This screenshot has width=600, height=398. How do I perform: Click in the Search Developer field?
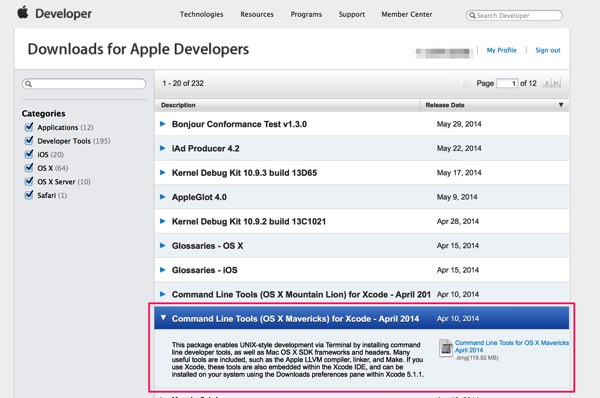[x=514, y=15]
